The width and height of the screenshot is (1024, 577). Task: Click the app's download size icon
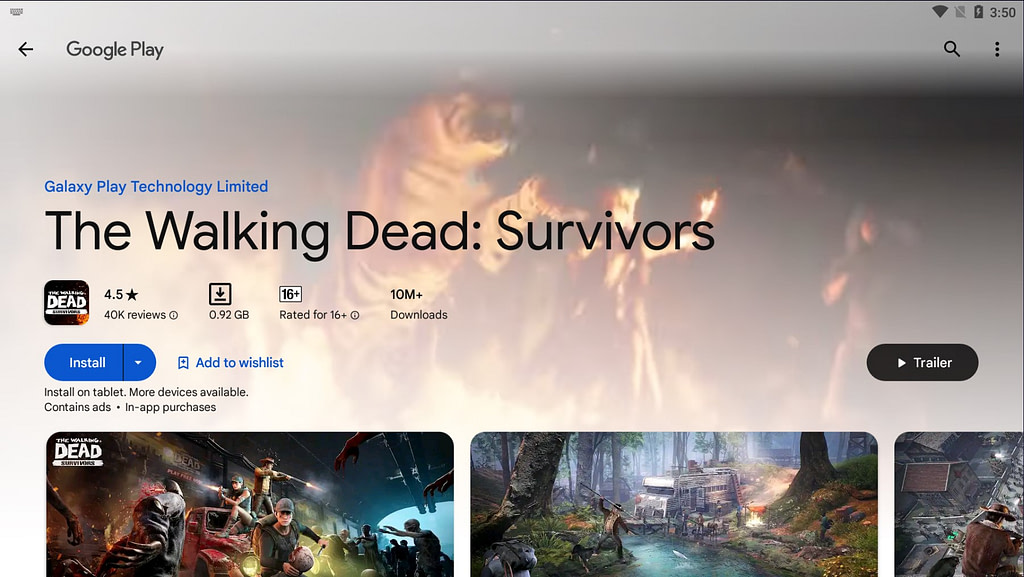coord(220,294)
